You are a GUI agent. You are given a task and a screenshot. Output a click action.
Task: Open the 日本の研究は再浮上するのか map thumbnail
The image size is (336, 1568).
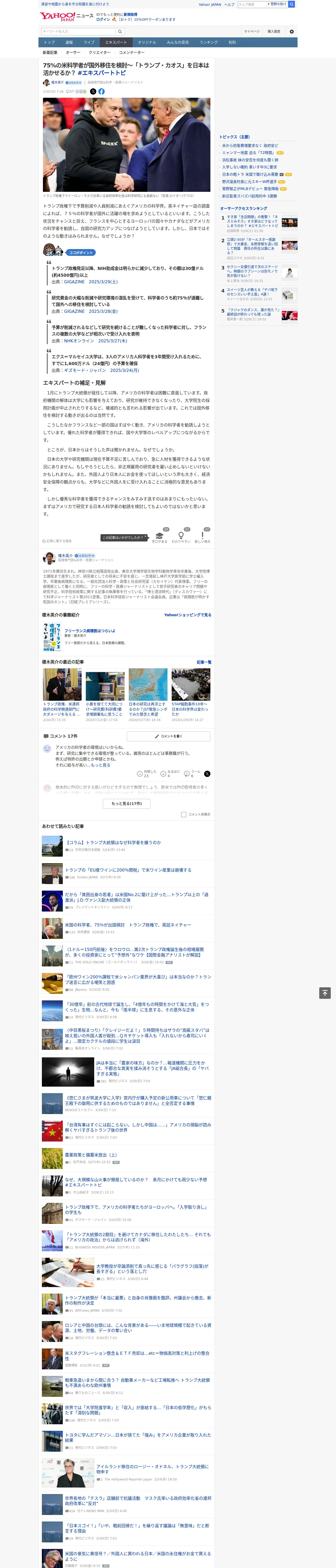coord(148,684)
